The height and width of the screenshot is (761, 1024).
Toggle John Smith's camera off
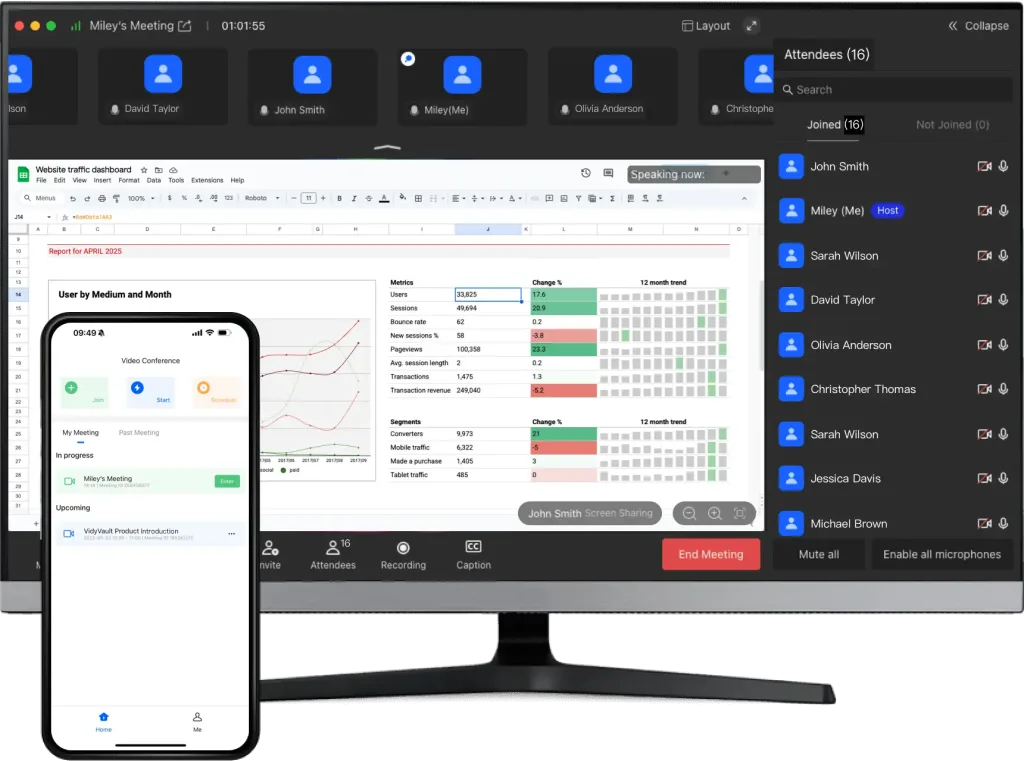984,166
